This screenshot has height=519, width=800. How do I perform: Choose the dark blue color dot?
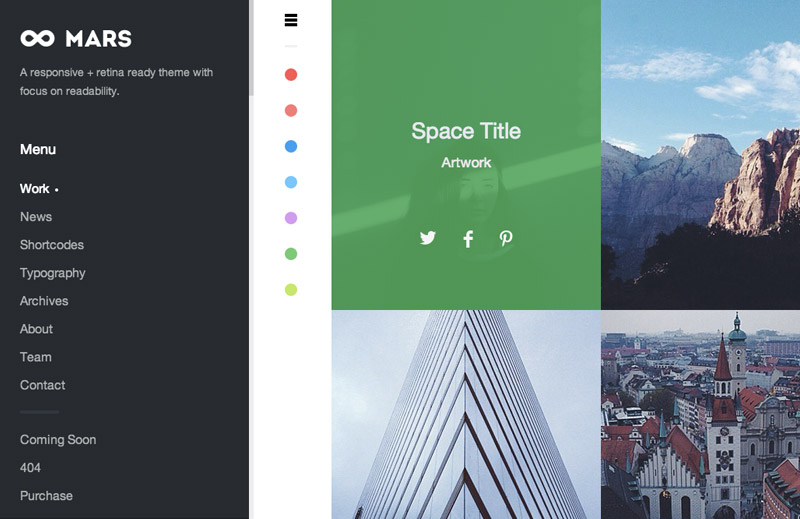(291, 147)
